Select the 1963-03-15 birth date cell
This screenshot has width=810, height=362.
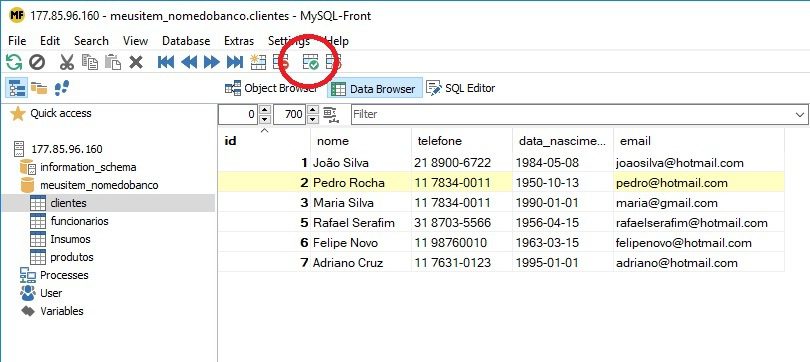point(563,243)
